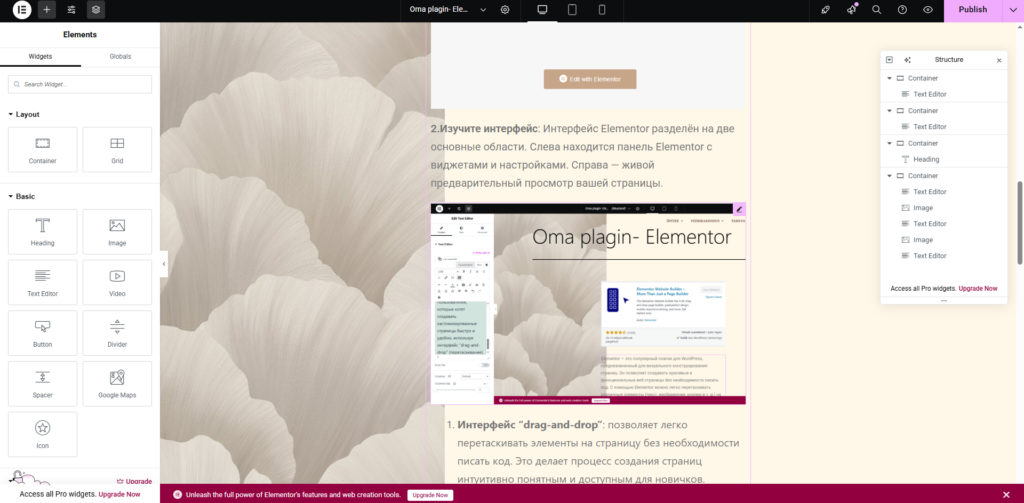
Task: Select the Container widget
Action: (42, 150)
